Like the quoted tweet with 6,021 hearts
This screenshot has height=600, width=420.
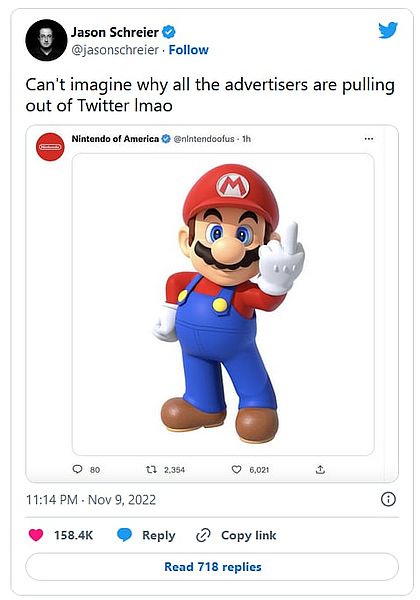tap(237, 469)
